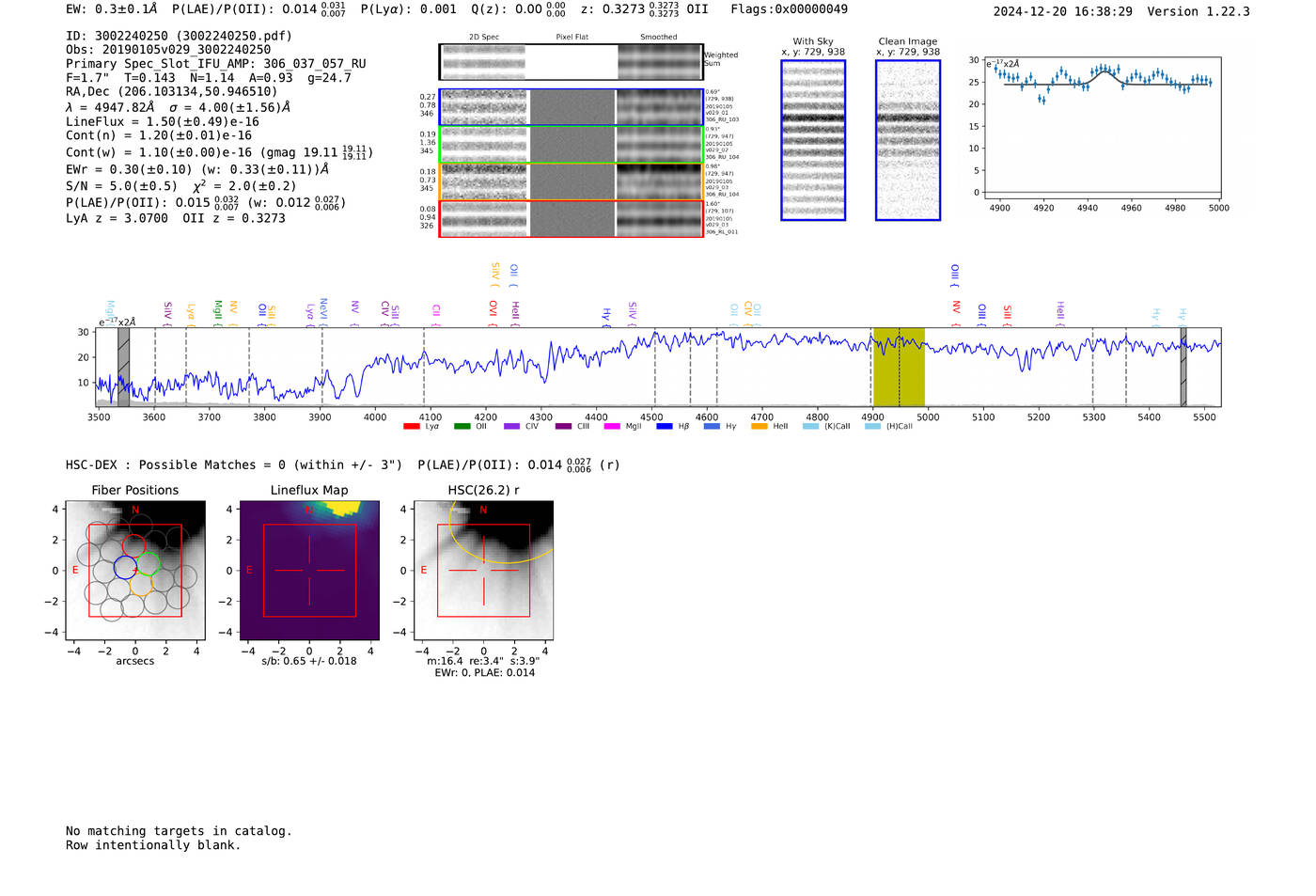Click the red Lyα legend swatch
This screenshot has width=1316, height=896.
[411, 427]
